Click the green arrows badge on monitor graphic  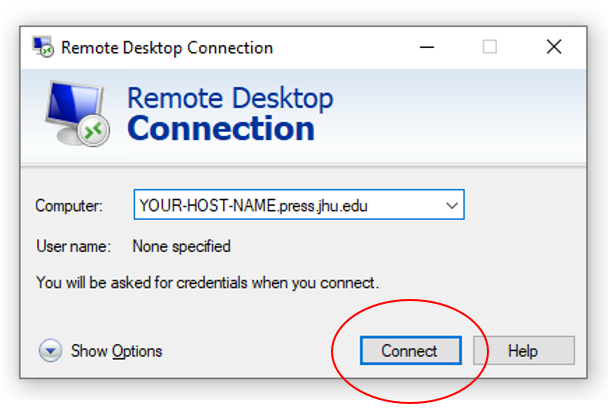click(x=93, y=130)
